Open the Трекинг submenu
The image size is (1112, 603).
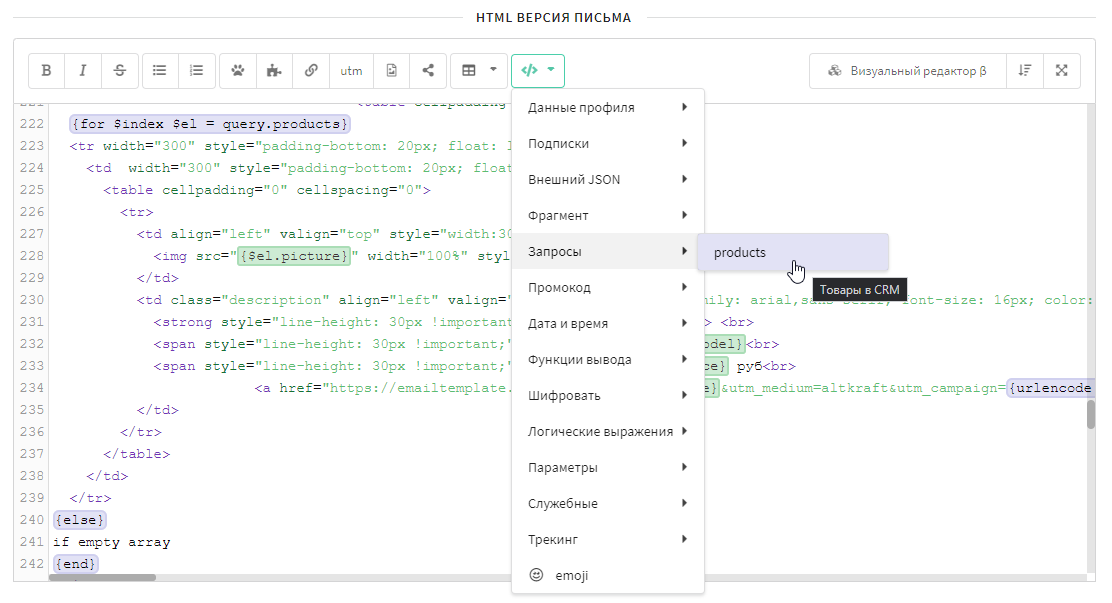[x=608, y=540]
